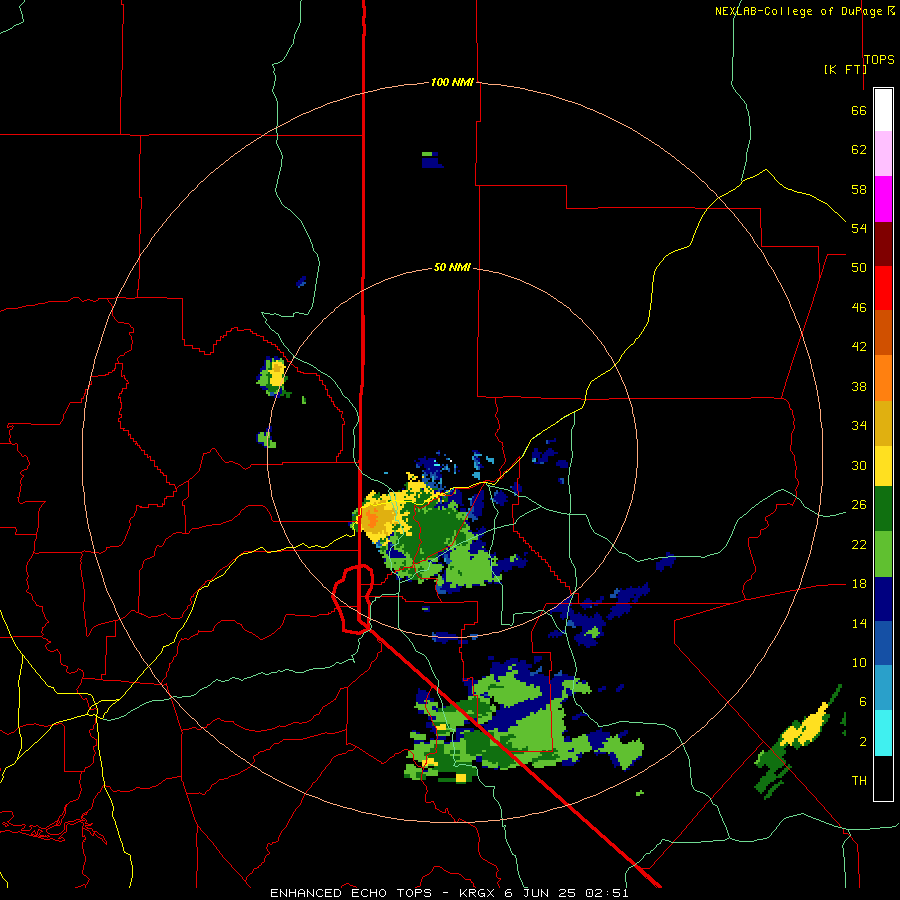Click the "6 JUN 25" date in caption

click(541, 893)
